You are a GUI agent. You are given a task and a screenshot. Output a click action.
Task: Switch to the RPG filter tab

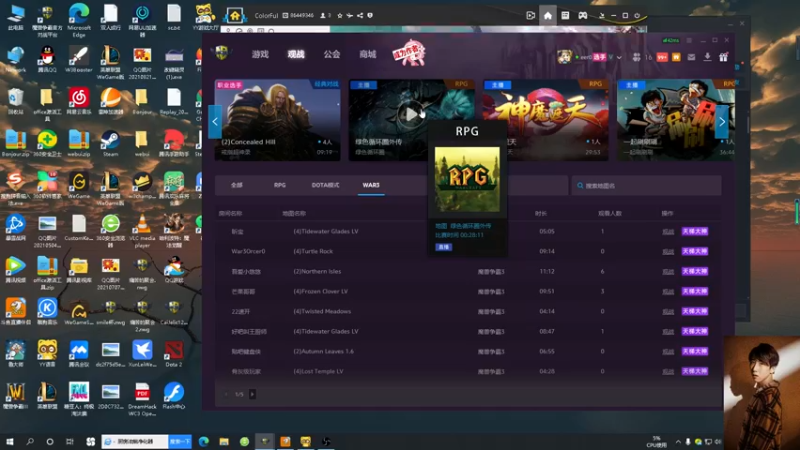(280, 185)
